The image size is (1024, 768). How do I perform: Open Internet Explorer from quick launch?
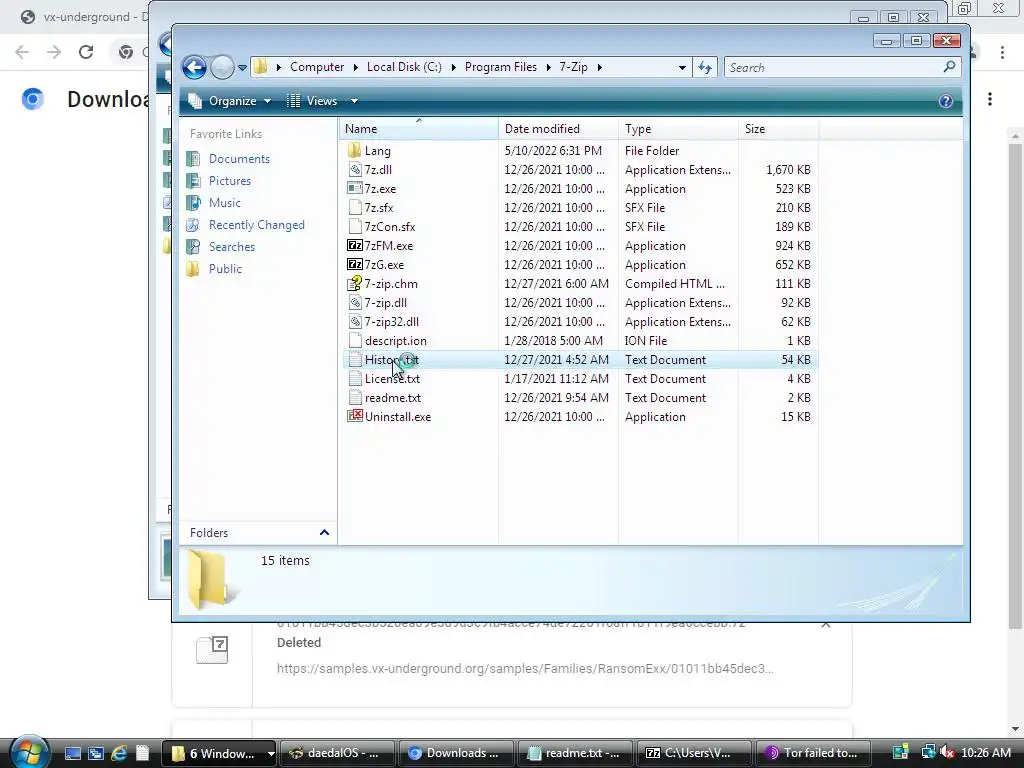[x=120, y=753]
